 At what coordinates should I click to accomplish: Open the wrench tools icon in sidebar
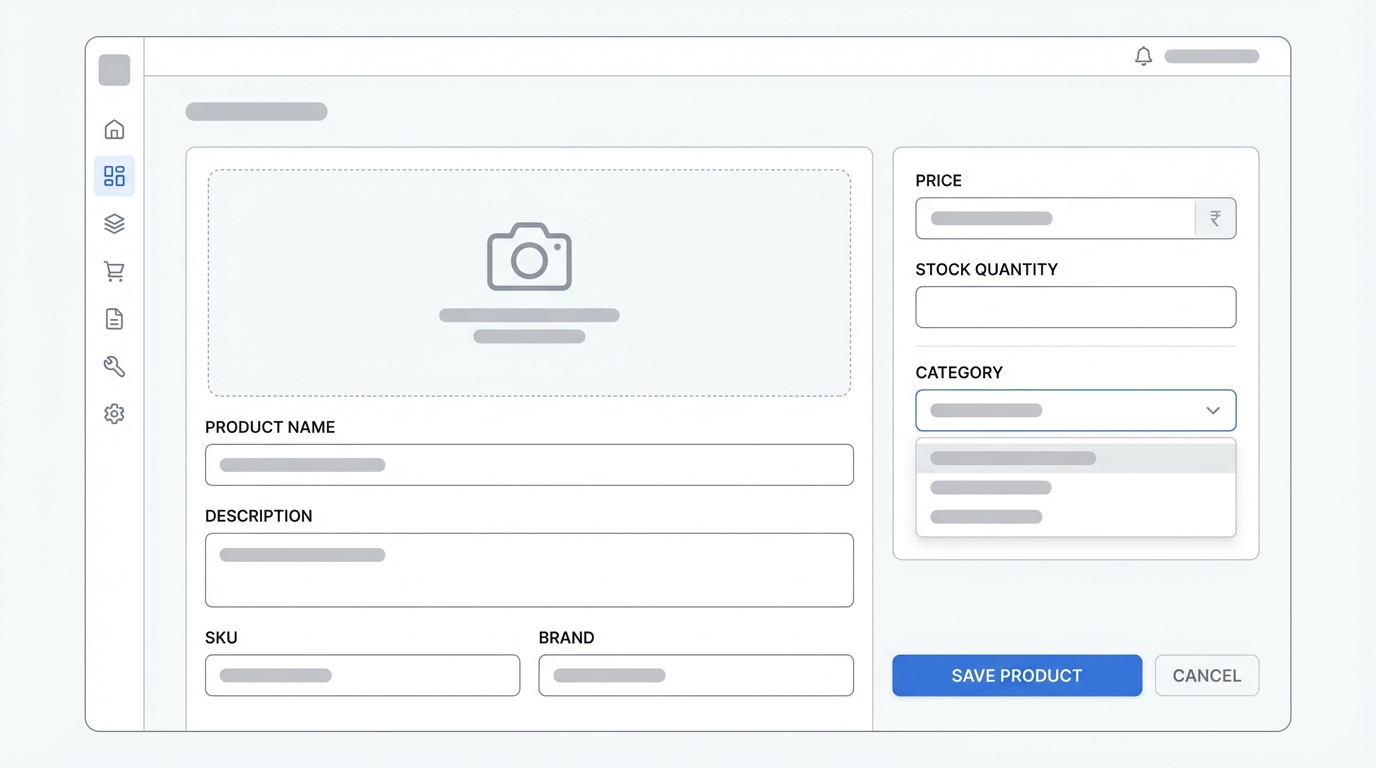point(114,366)
